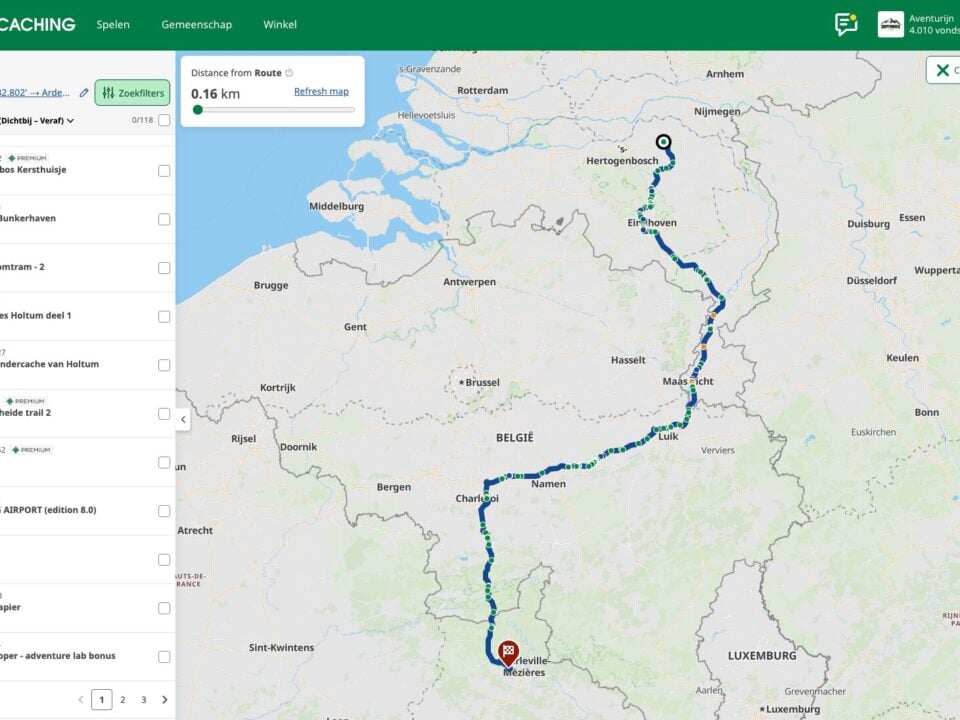Open the Bunkerhaven cache entry
The height and width of the screenshot is (720, 960).
pos(28,218)
